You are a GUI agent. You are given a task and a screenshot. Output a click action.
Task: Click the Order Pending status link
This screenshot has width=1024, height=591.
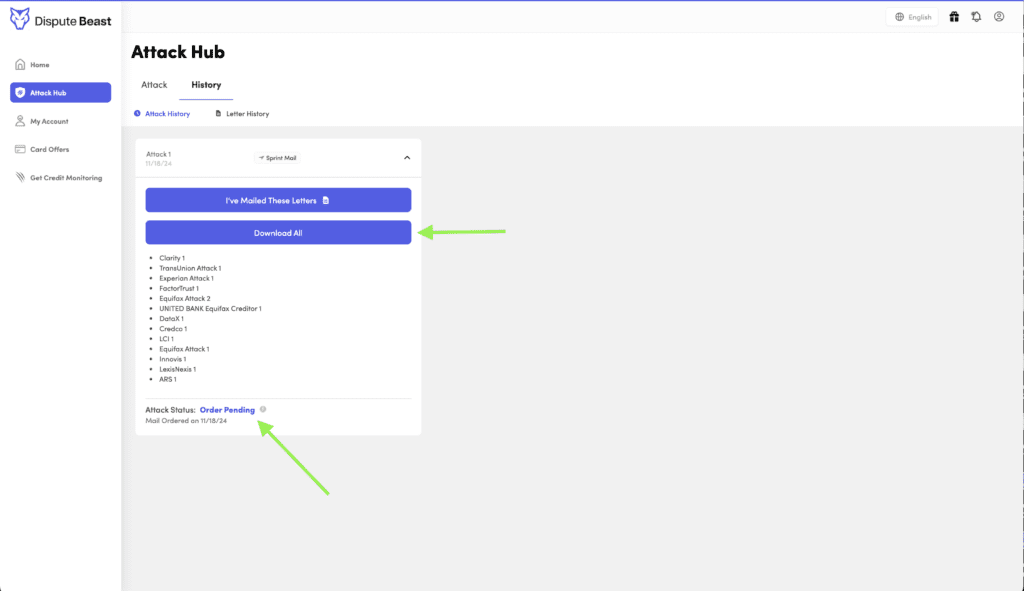click(227, 410)
